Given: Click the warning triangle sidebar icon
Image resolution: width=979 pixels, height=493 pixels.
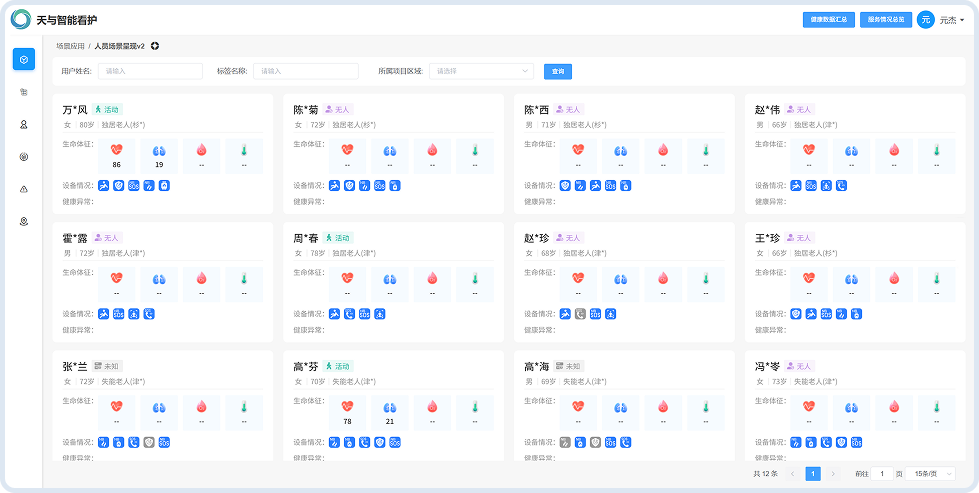Looking at the screenshot, I should pyautogui.click(x=24, y=189).
